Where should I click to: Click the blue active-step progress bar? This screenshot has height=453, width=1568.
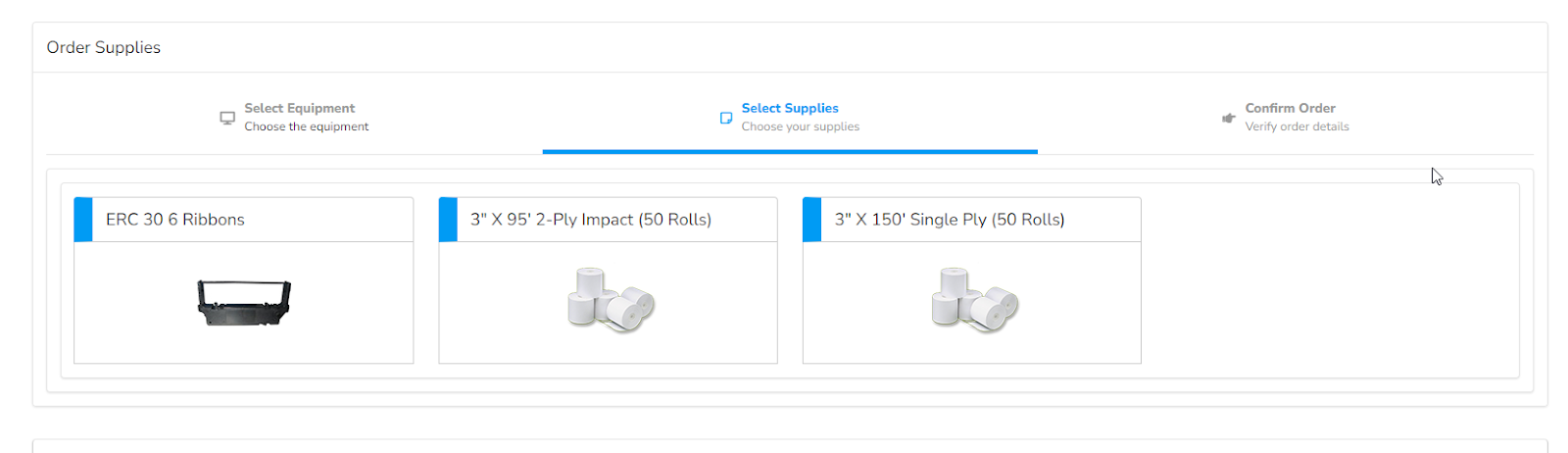pyautogui.click(x=790, y=152)
